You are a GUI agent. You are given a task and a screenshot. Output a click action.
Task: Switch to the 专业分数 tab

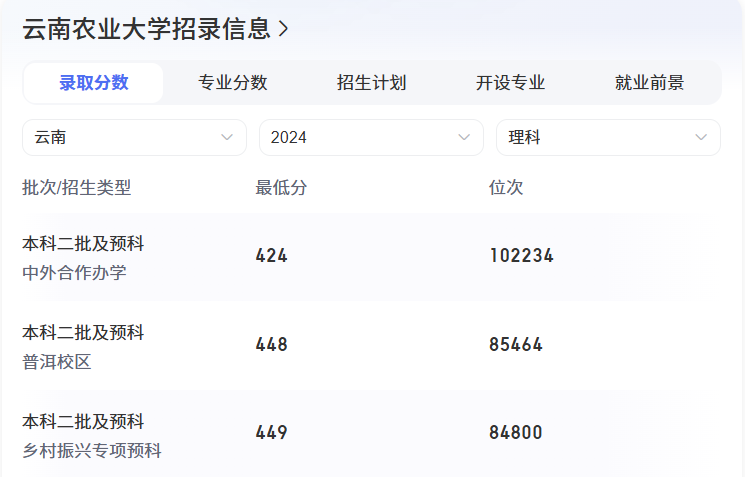click(232, 83)
